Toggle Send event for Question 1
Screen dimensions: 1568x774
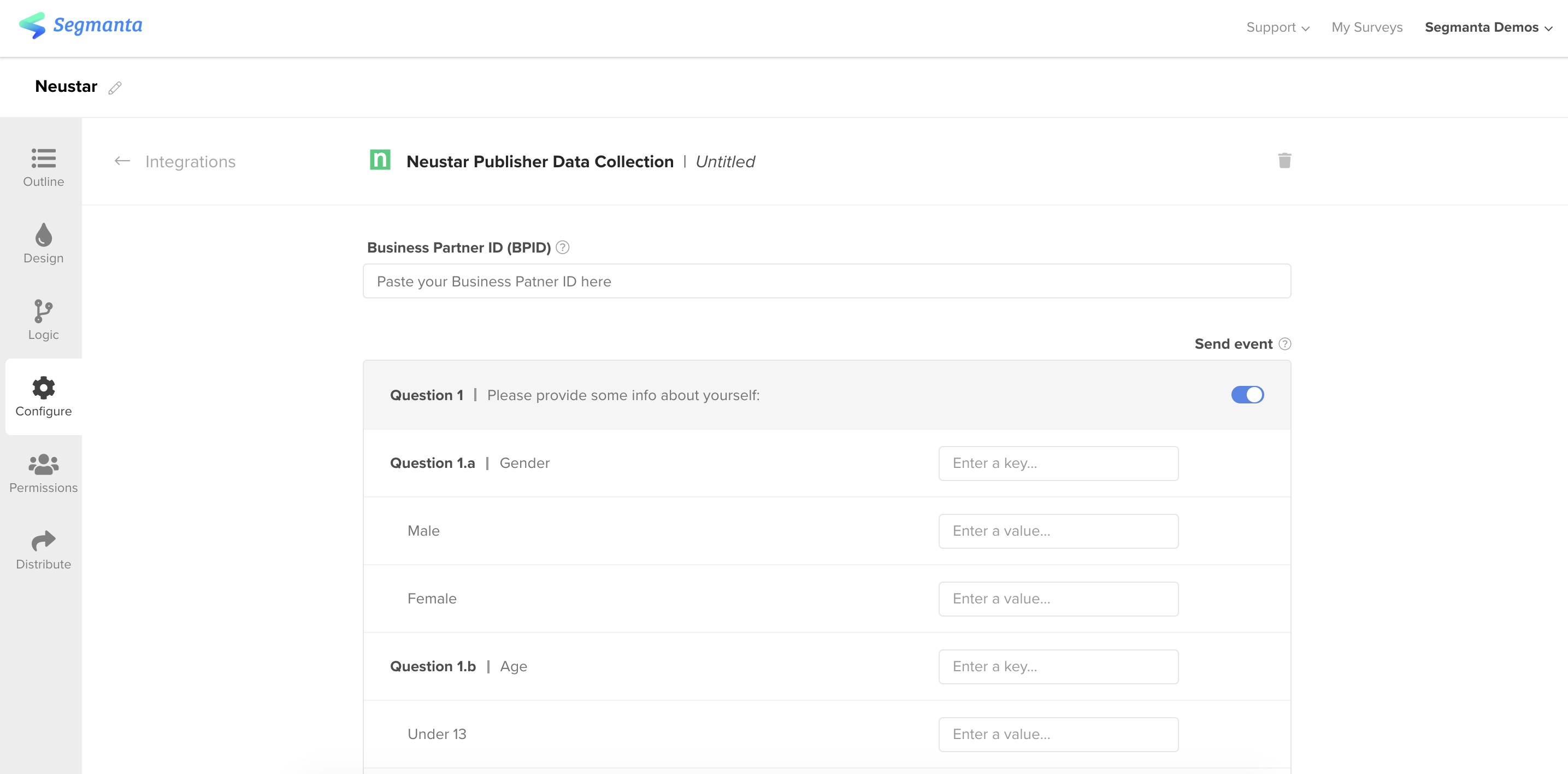(x=1247, y=395)
